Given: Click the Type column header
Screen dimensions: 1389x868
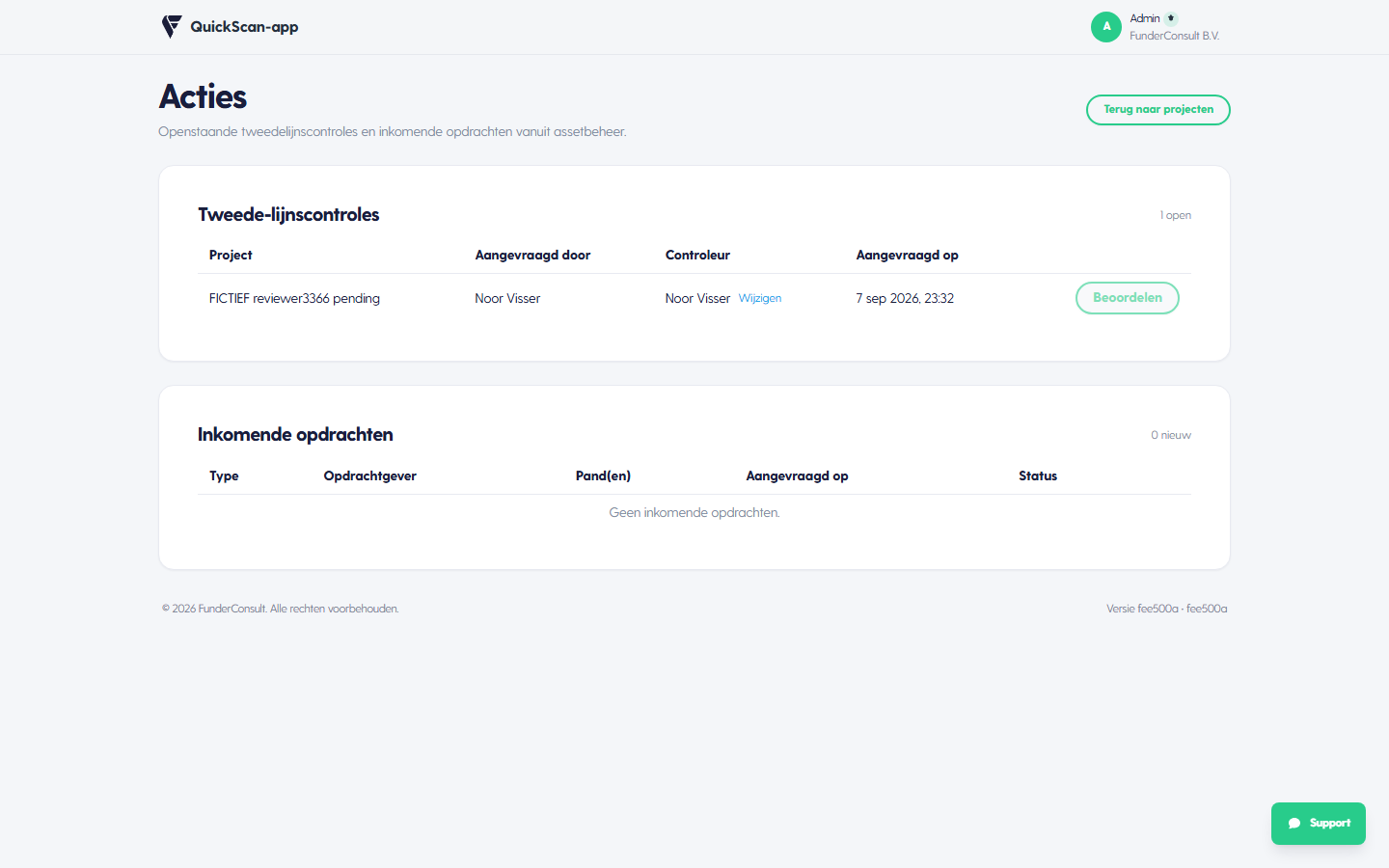Looking at the screenshot, I should 224,476.
